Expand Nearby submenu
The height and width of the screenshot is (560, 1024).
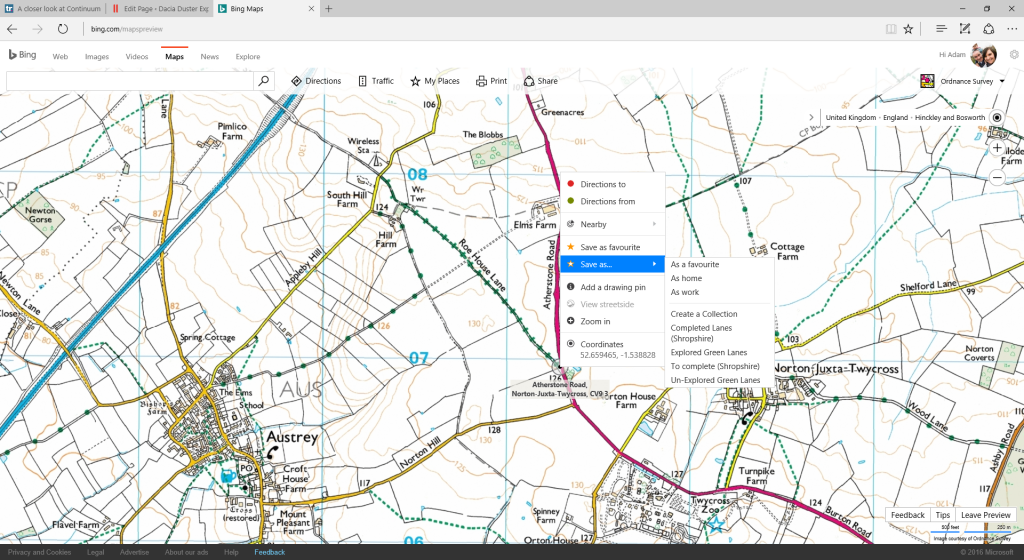click(613, 224)
